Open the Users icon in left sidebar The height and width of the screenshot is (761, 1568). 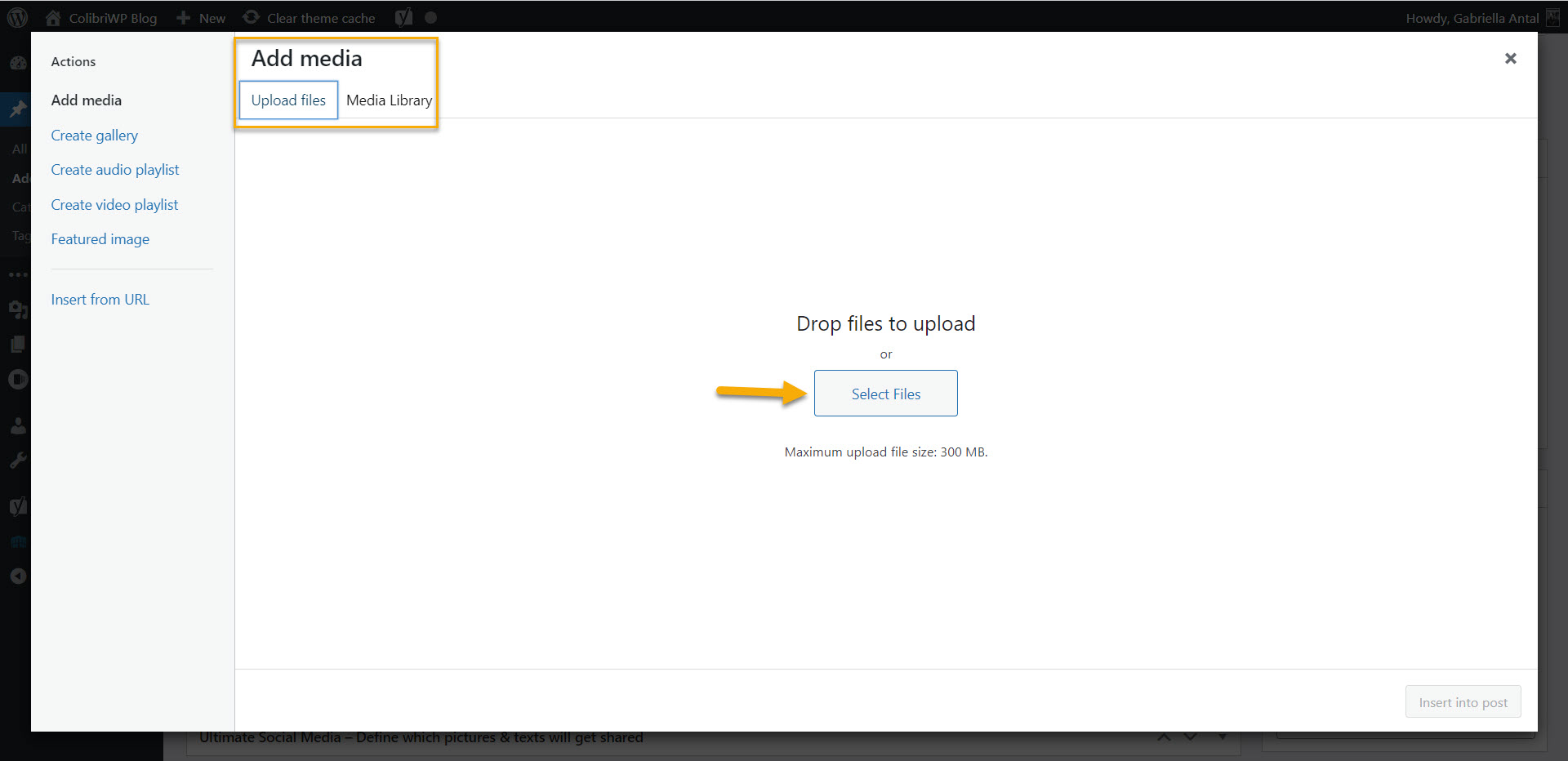tap(17, 425)
